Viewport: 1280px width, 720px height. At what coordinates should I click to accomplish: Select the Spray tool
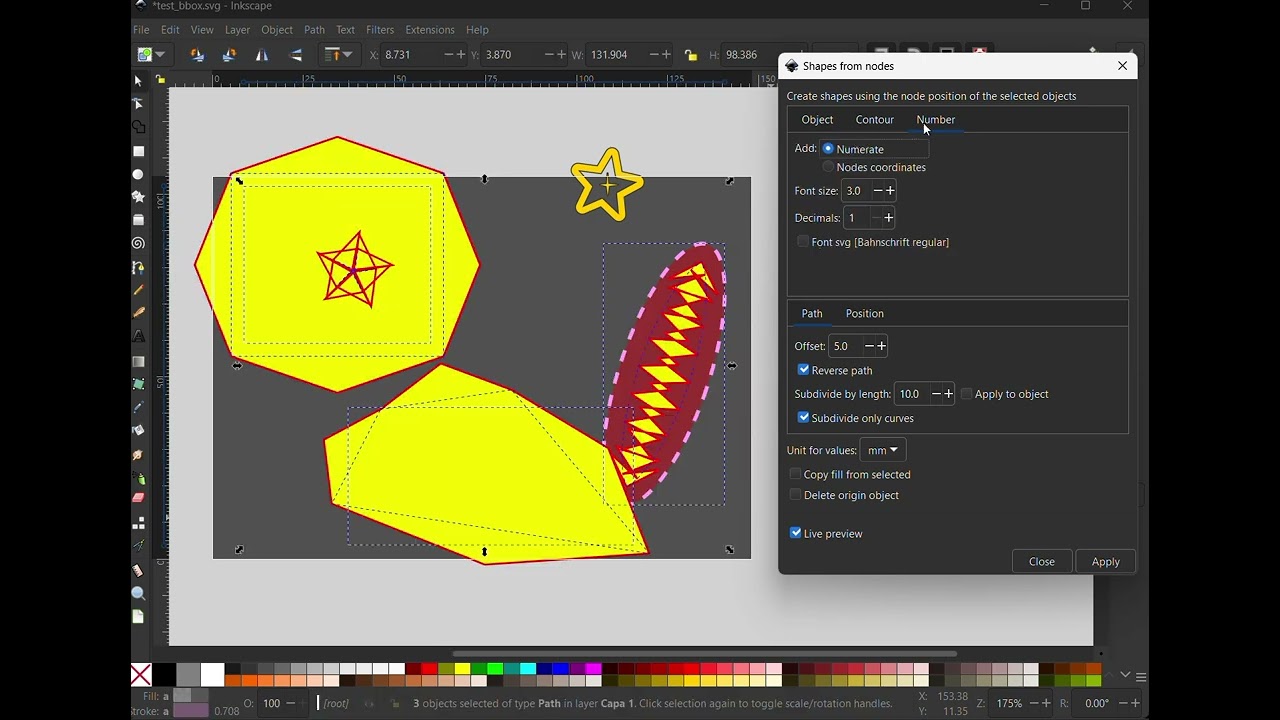point(139,478)
